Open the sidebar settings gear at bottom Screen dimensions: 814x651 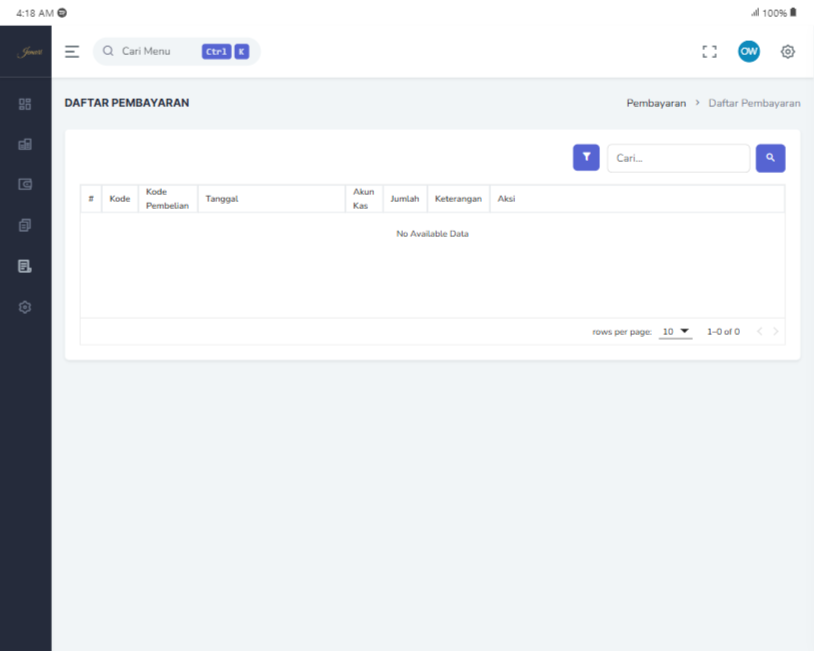25,307
